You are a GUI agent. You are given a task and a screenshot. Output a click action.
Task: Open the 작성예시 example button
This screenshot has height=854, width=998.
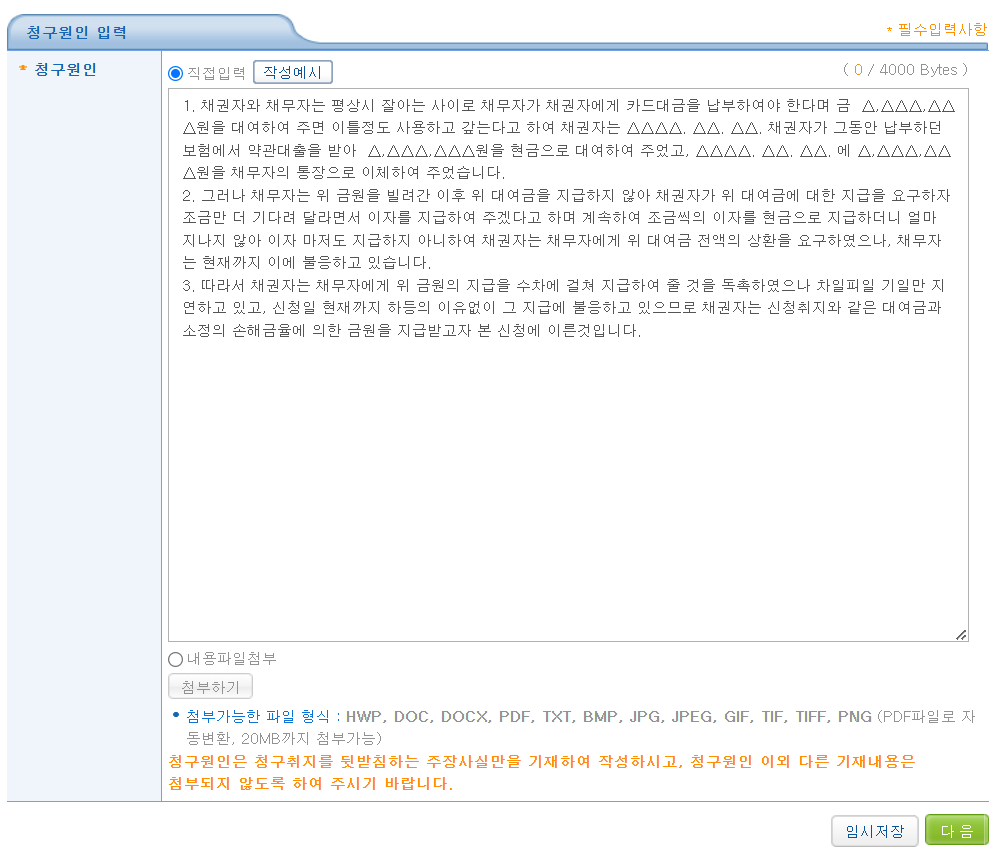coord(293,73)
